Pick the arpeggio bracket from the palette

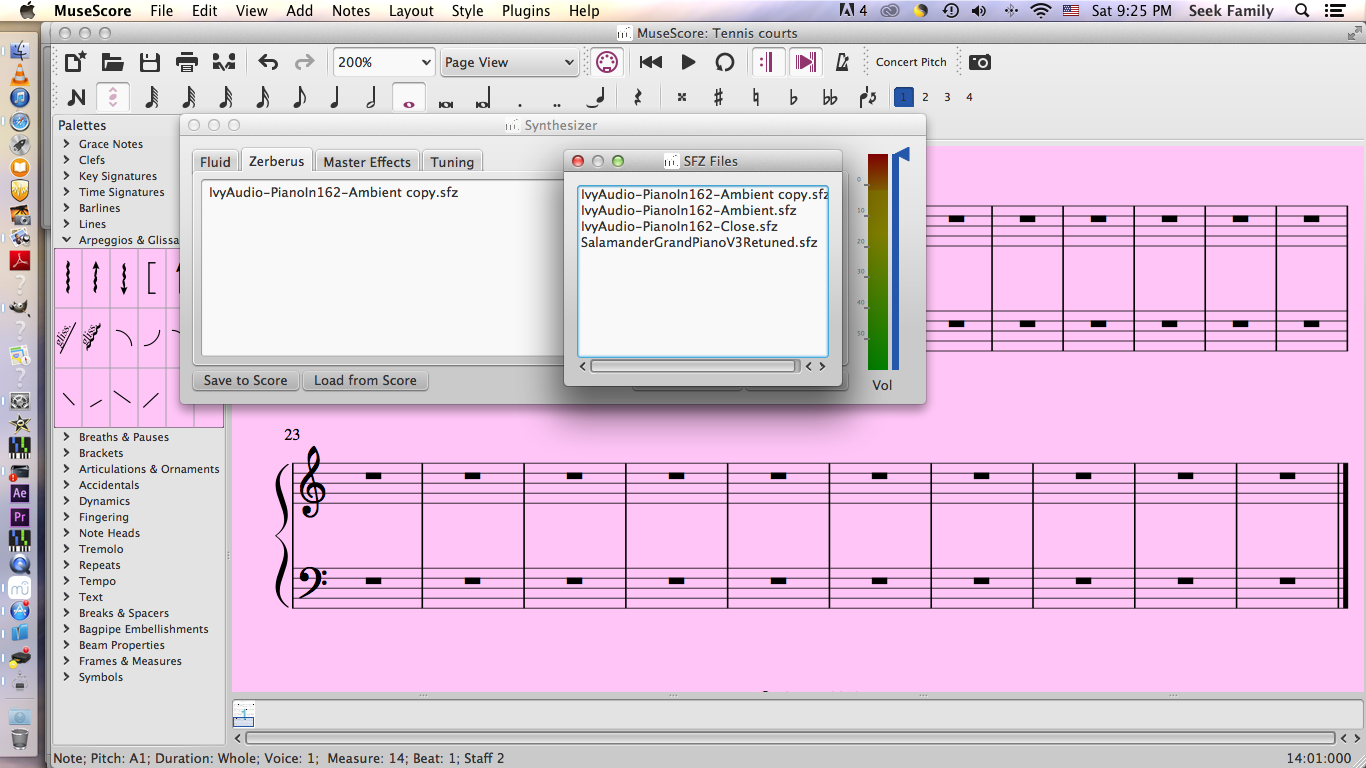152,278
